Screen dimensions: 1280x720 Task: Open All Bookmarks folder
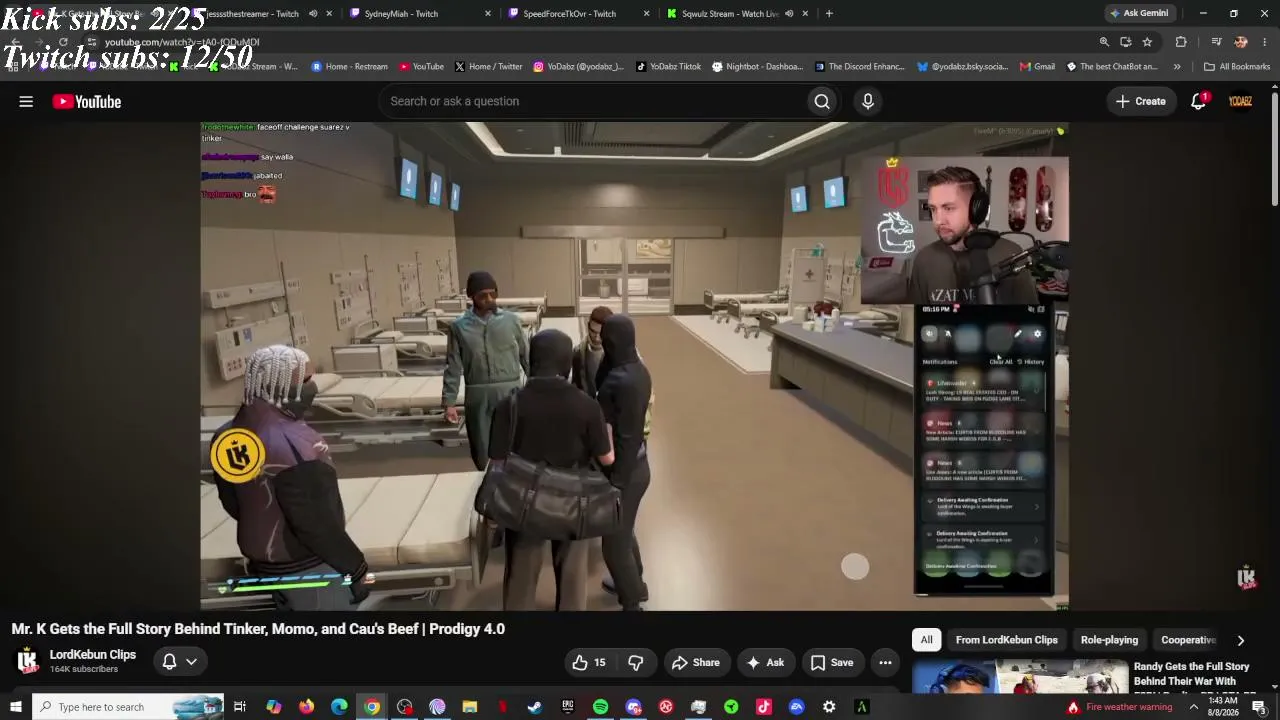pyautogui.click(x=1237, y=67)
